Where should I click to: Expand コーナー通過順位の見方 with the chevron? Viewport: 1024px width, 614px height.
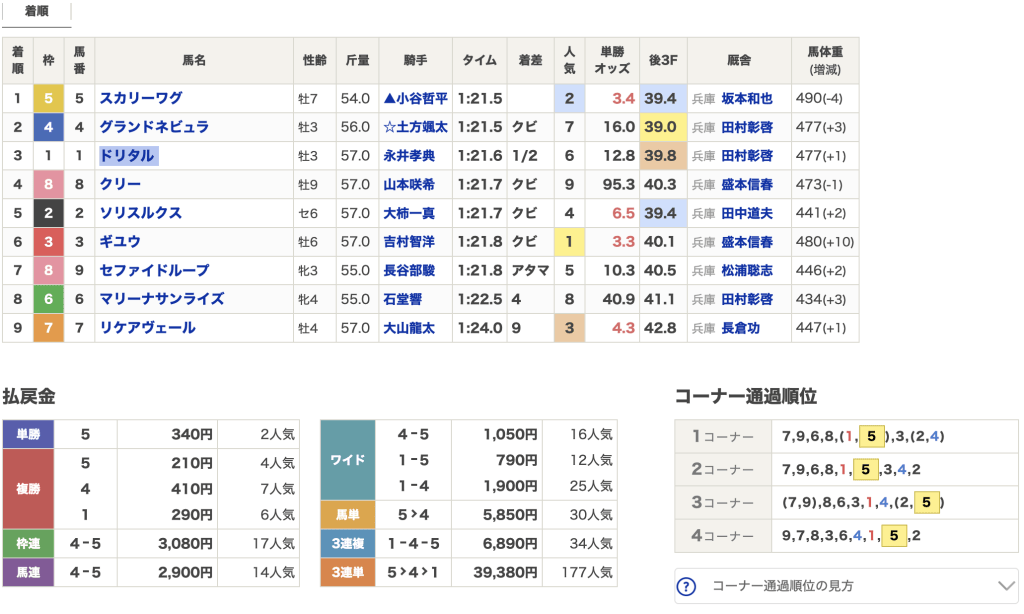pyautogui.click(x=1006, y=586)
